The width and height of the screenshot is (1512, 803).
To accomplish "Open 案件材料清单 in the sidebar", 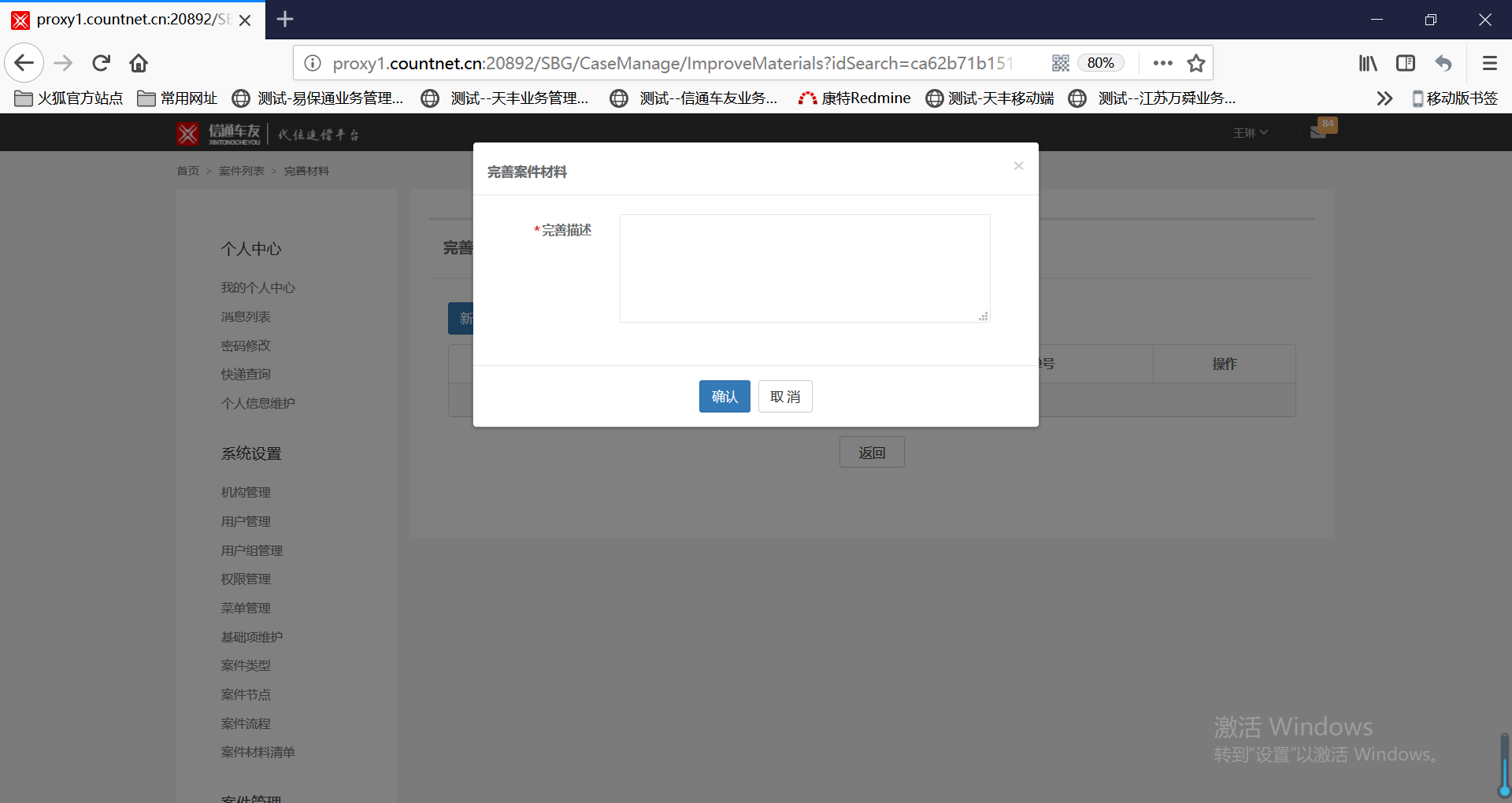I will click(258, 752).
